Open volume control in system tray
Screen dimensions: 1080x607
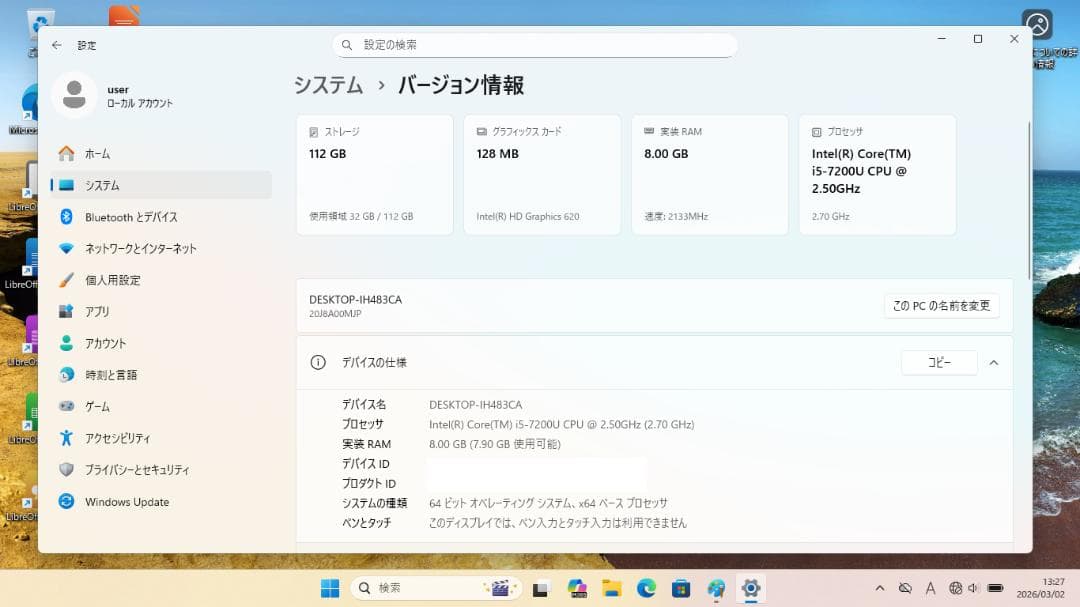point(973,588)
